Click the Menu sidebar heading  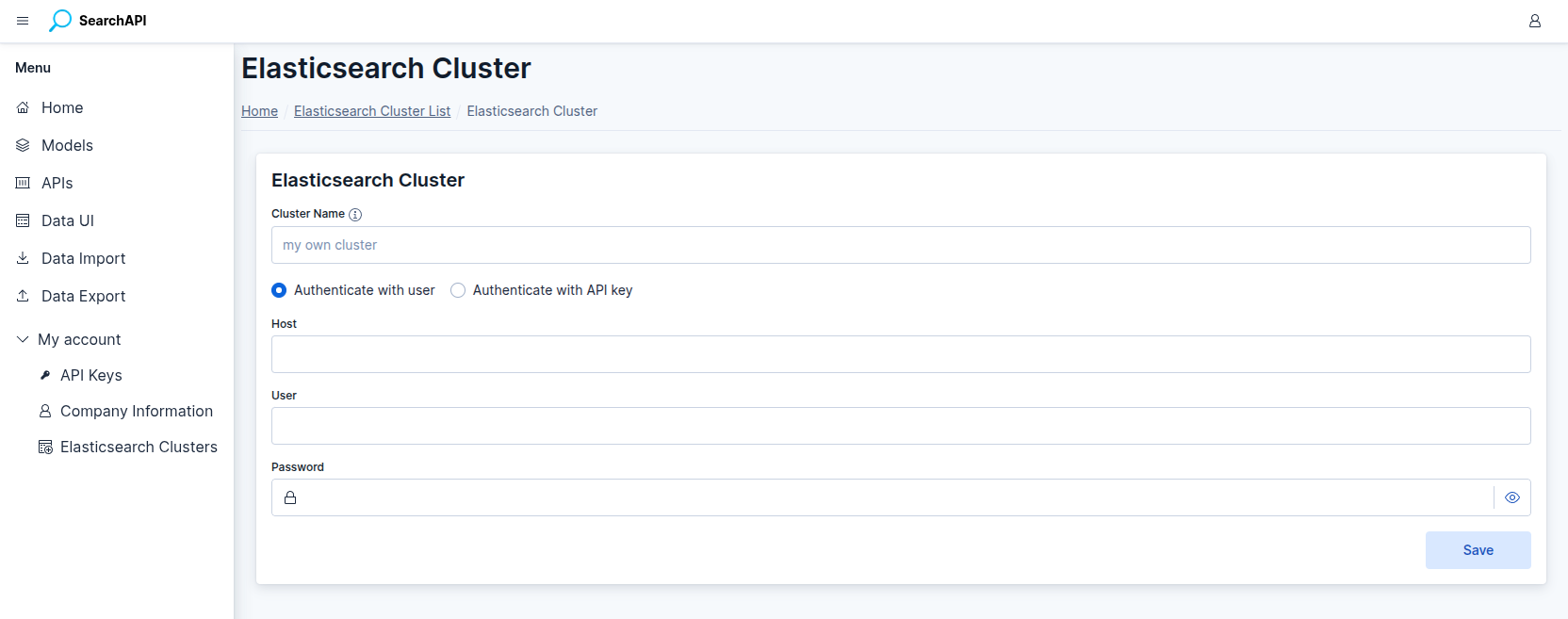33,68
